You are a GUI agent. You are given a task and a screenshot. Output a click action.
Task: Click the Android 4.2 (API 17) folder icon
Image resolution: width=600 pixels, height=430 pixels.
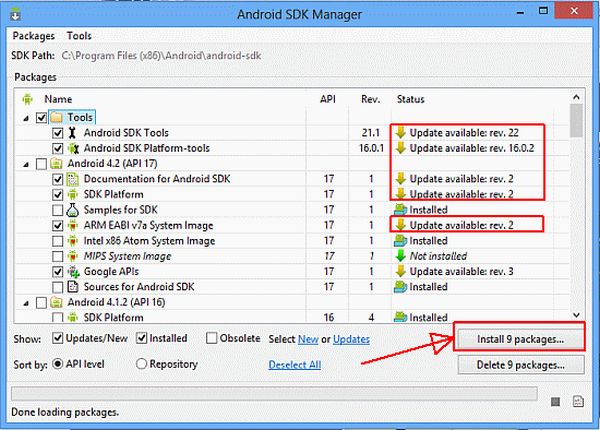(56, 164)
